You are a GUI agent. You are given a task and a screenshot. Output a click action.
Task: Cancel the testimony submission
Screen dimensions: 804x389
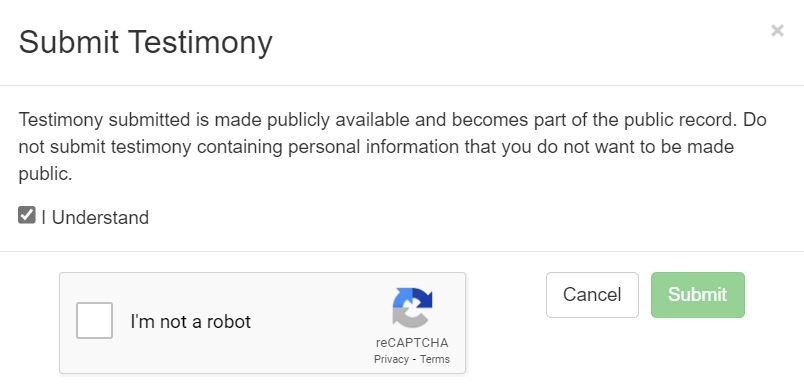tap(592, 295)
